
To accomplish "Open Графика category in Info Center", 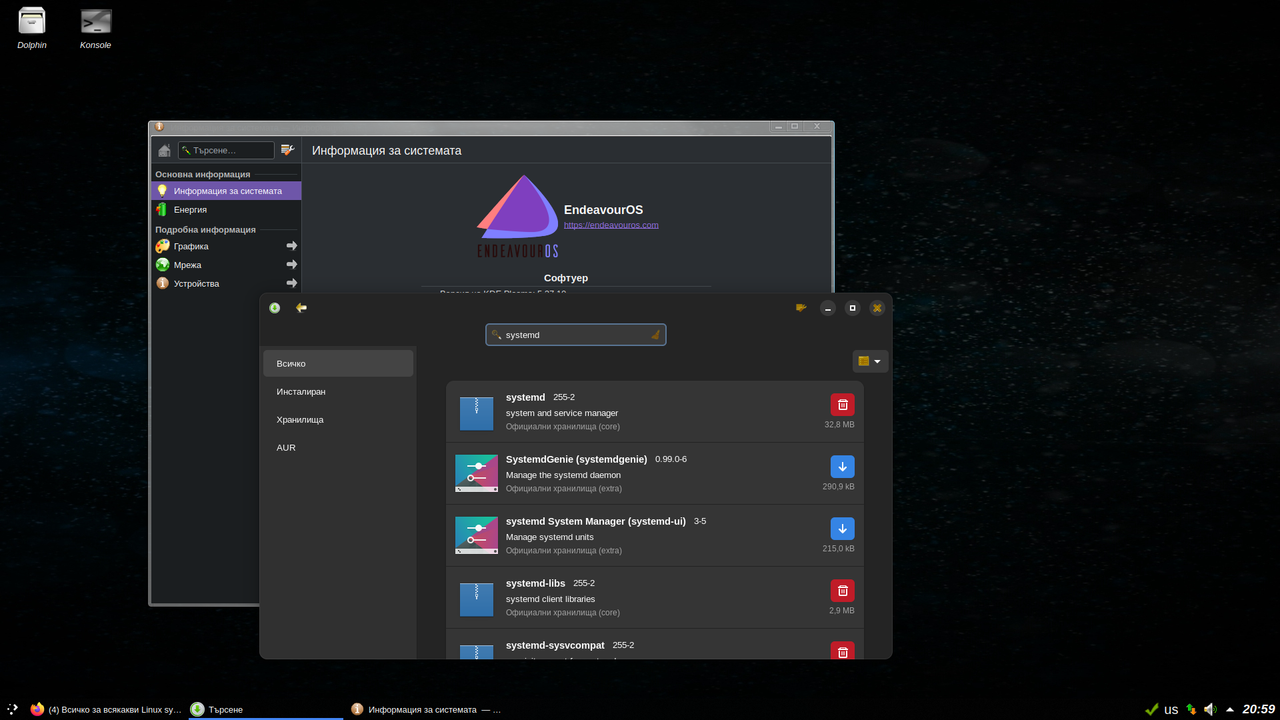I will (x=226, y=246).
